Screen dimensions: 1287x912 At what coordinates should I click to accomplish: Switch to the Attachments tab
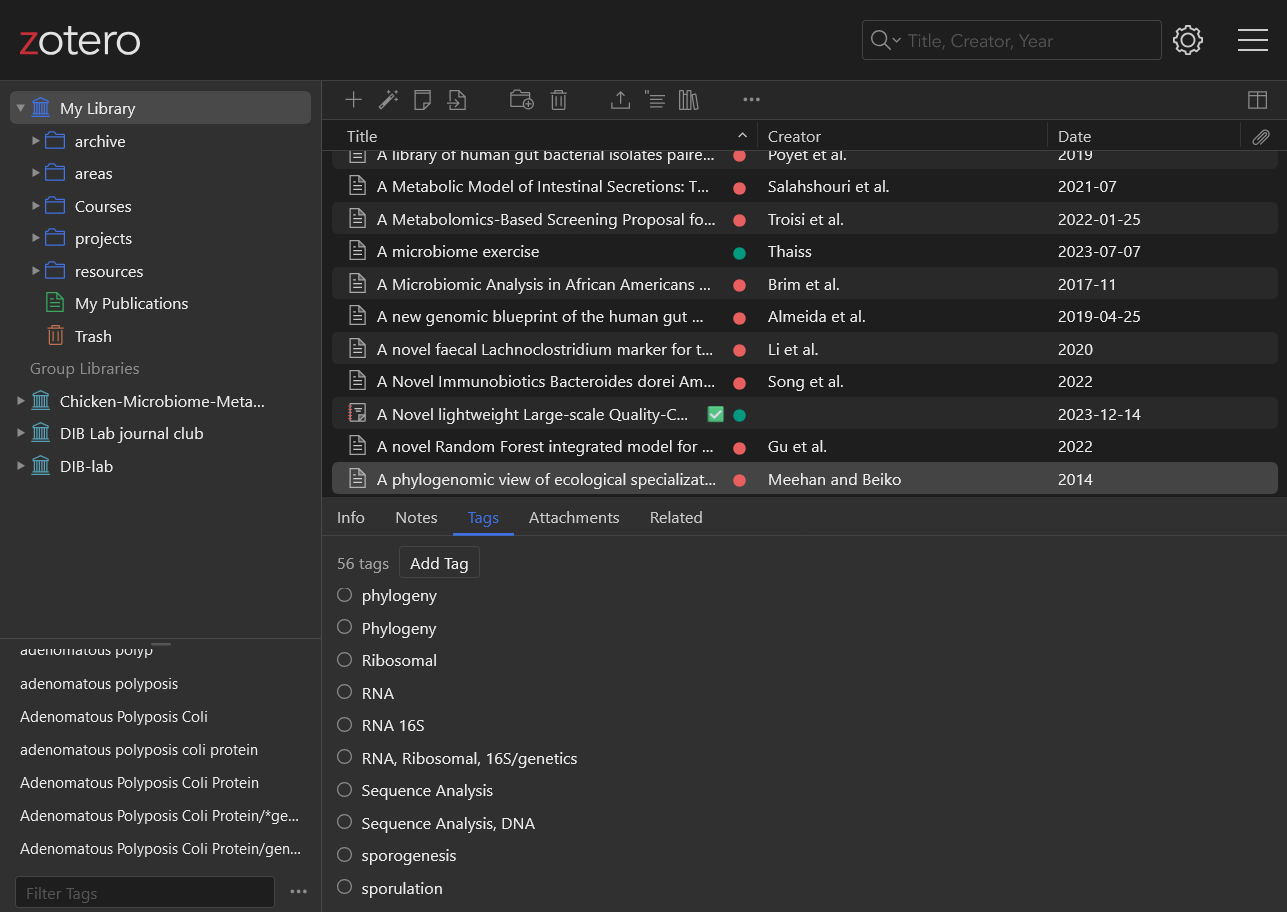click(574, 517)
